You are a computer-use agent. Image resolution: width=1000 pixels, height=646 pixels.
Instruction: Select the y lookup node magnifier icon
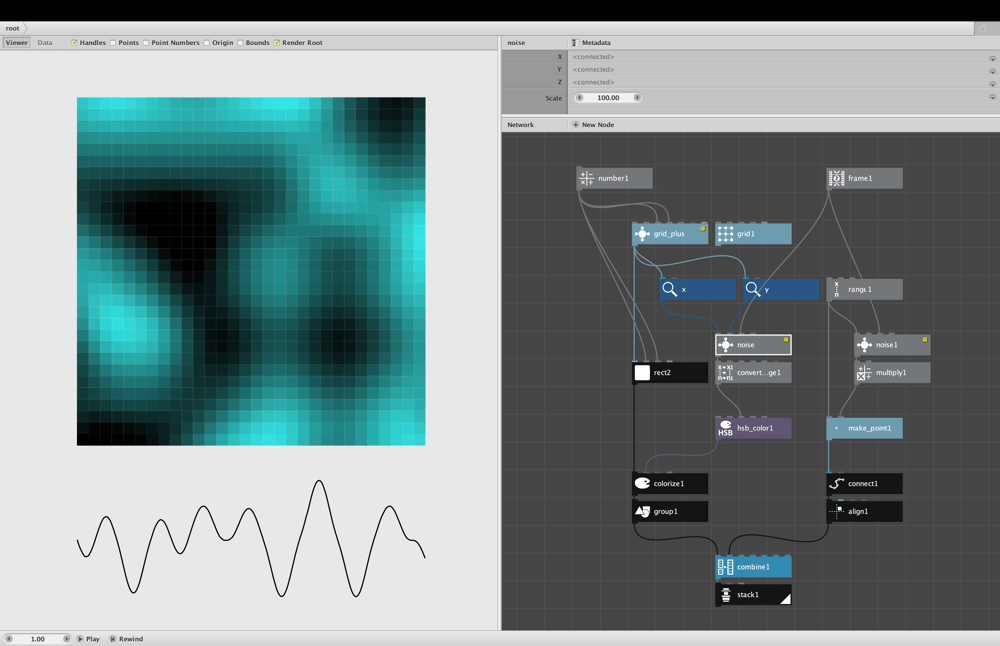click(x=753, y=290)
